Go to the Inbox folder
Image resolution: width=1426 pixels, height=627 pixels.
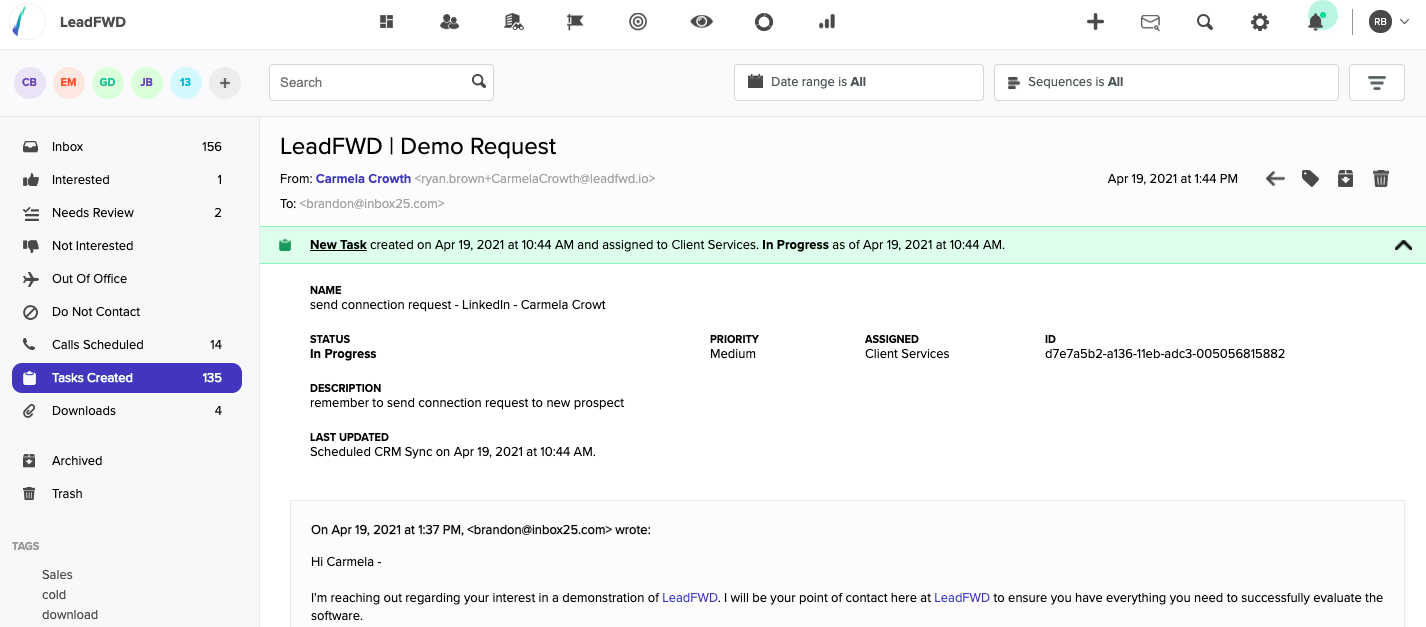pos(127,147)
